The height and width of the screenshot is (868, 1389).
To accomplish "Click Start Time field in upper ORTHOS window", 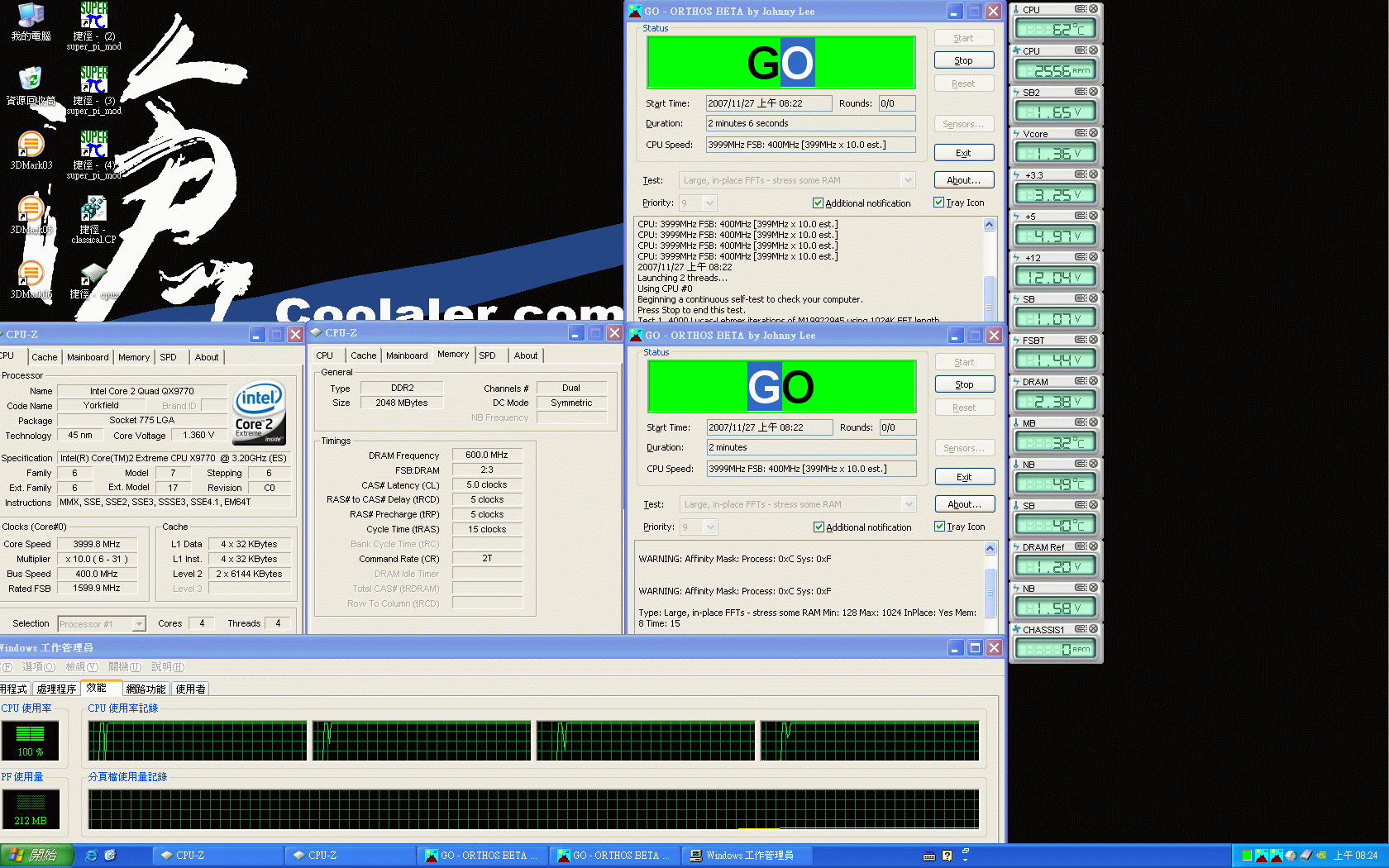I will (769, 103).
